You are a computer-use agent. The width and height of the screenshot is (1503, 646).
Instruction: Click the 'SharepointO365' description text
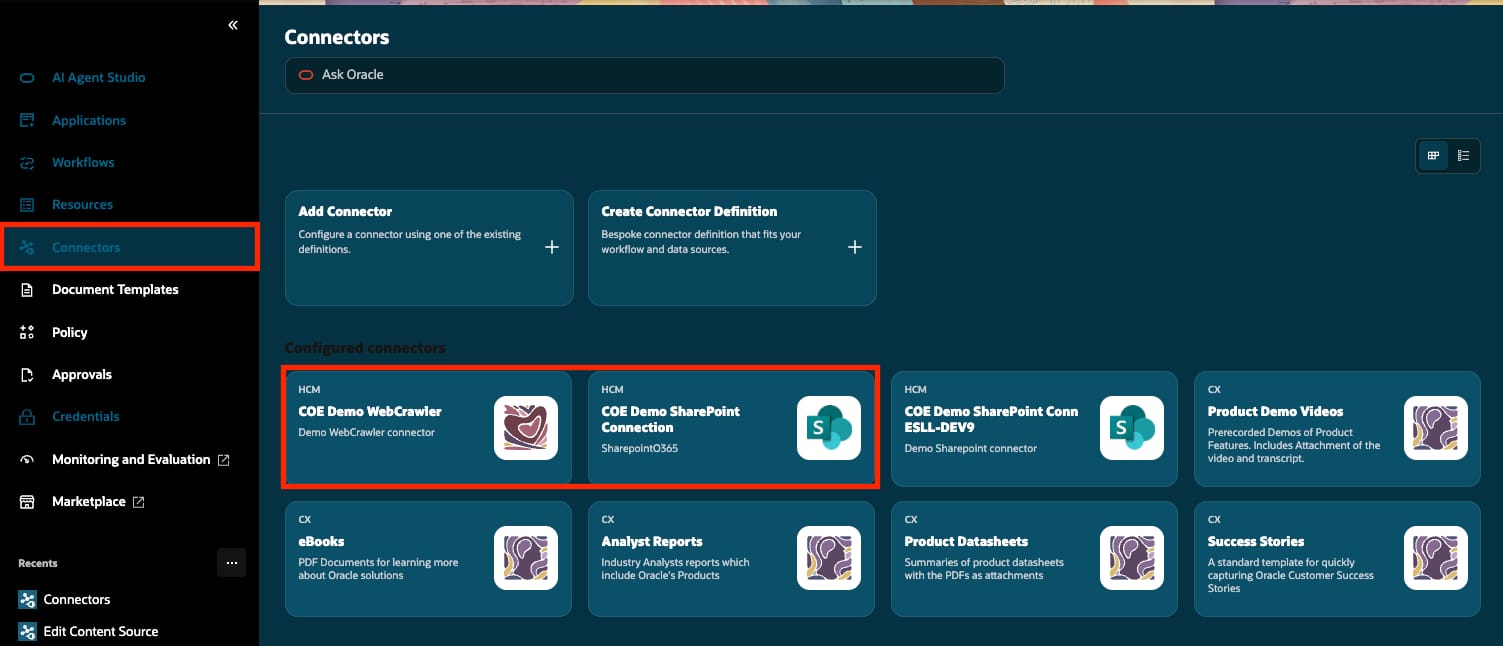(639, 448)
